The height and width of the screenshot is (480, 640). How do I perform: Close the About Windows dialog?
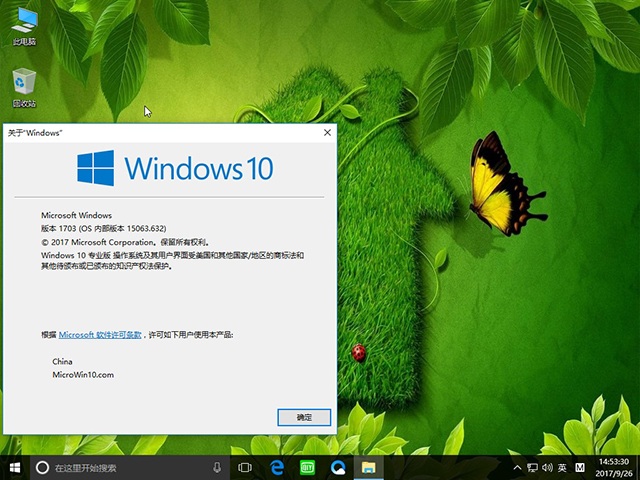point(327,133)
